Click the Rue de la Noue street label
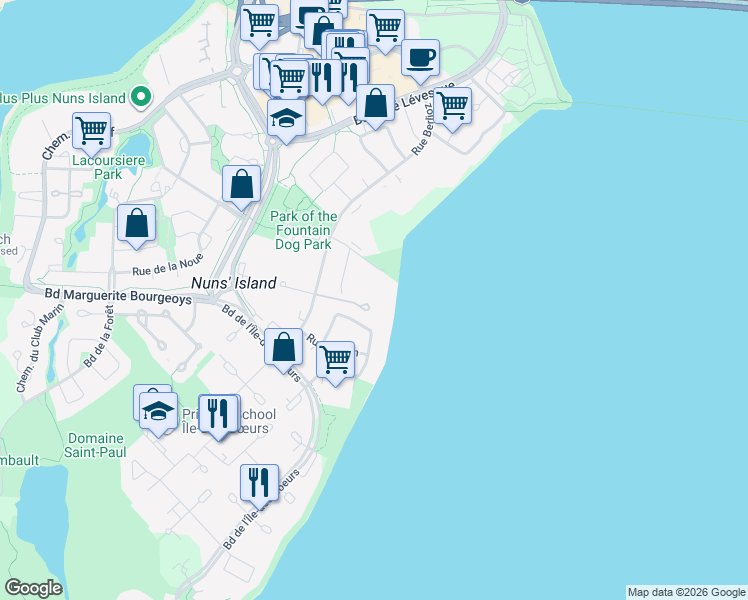Image resolution: width=748 pixels, height=600 pixels. coord(167,265)
